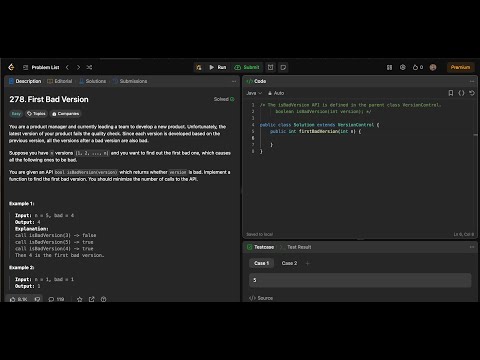Open the help question mark icon
480x360 pixels.
[x=104, y=299]
